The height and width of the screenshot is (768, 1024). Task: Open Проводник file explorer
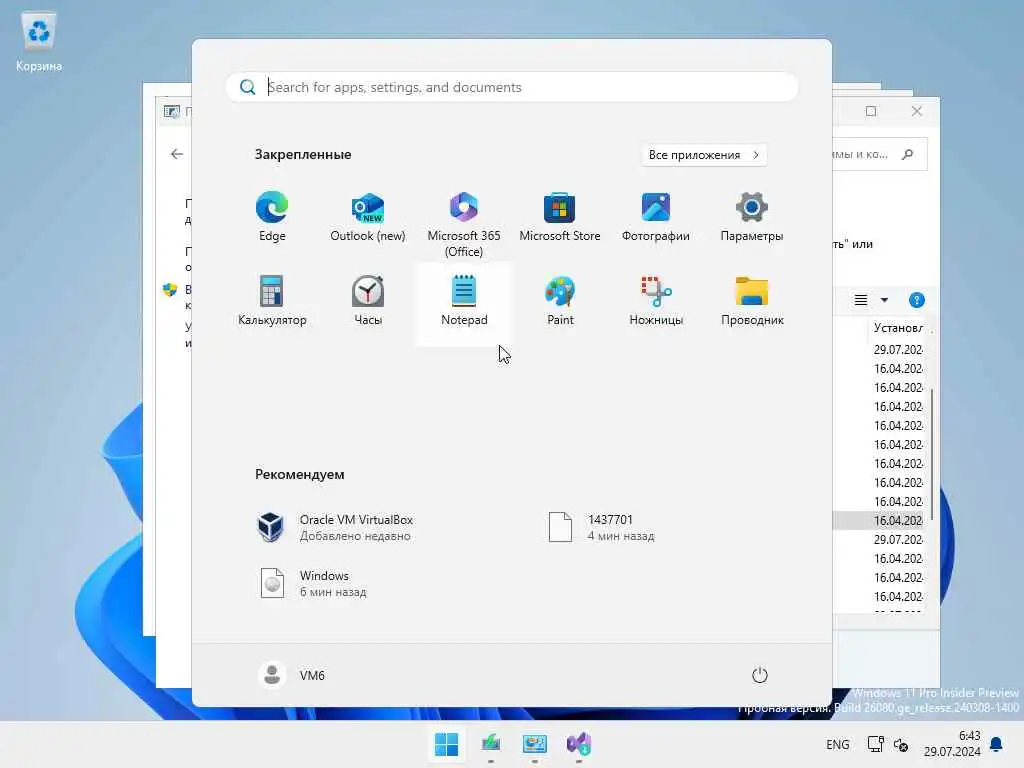tap(752, 302)
